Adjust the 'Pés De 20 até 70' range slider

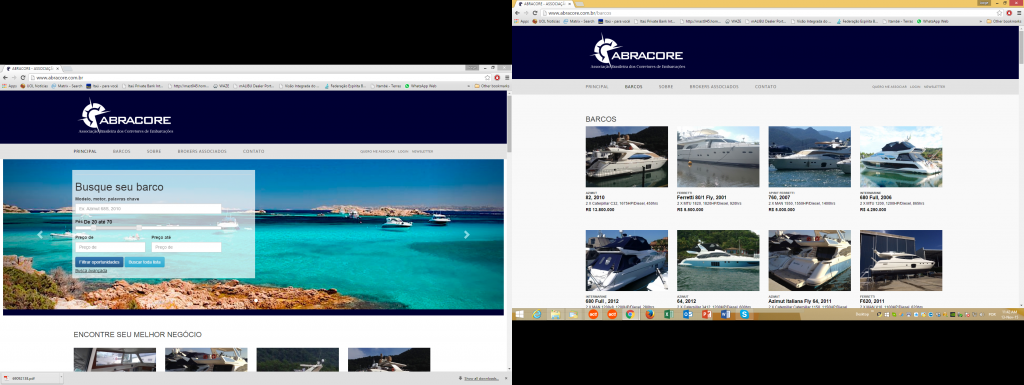pos(148,228)
